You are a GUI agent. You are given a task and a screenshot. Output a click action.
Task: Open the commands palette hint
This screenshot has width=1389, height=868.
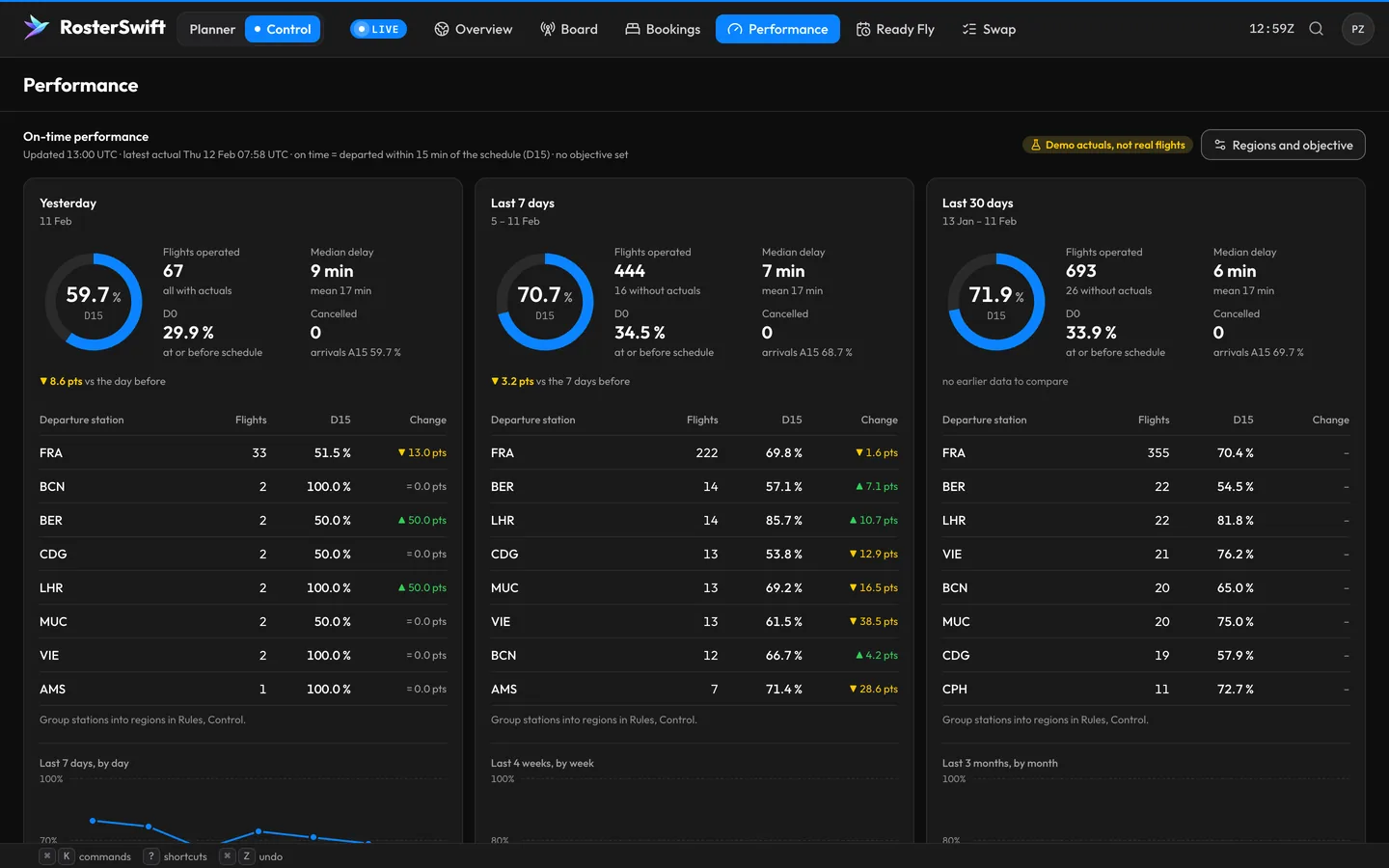point(85,856)
